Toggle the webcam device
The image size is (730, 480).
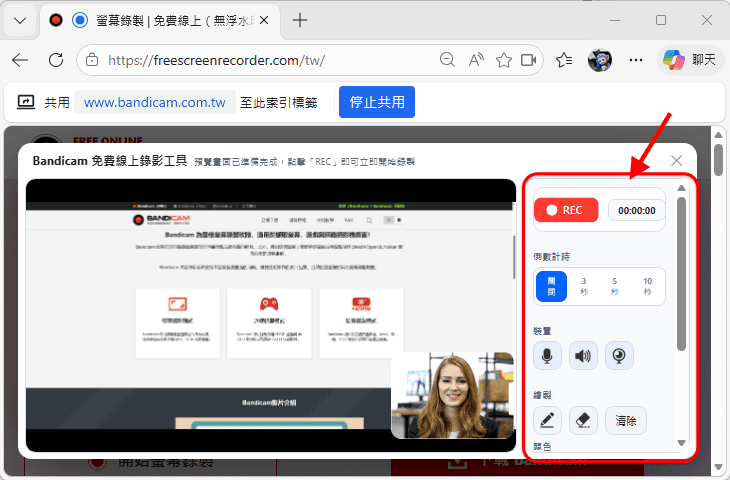619,356
